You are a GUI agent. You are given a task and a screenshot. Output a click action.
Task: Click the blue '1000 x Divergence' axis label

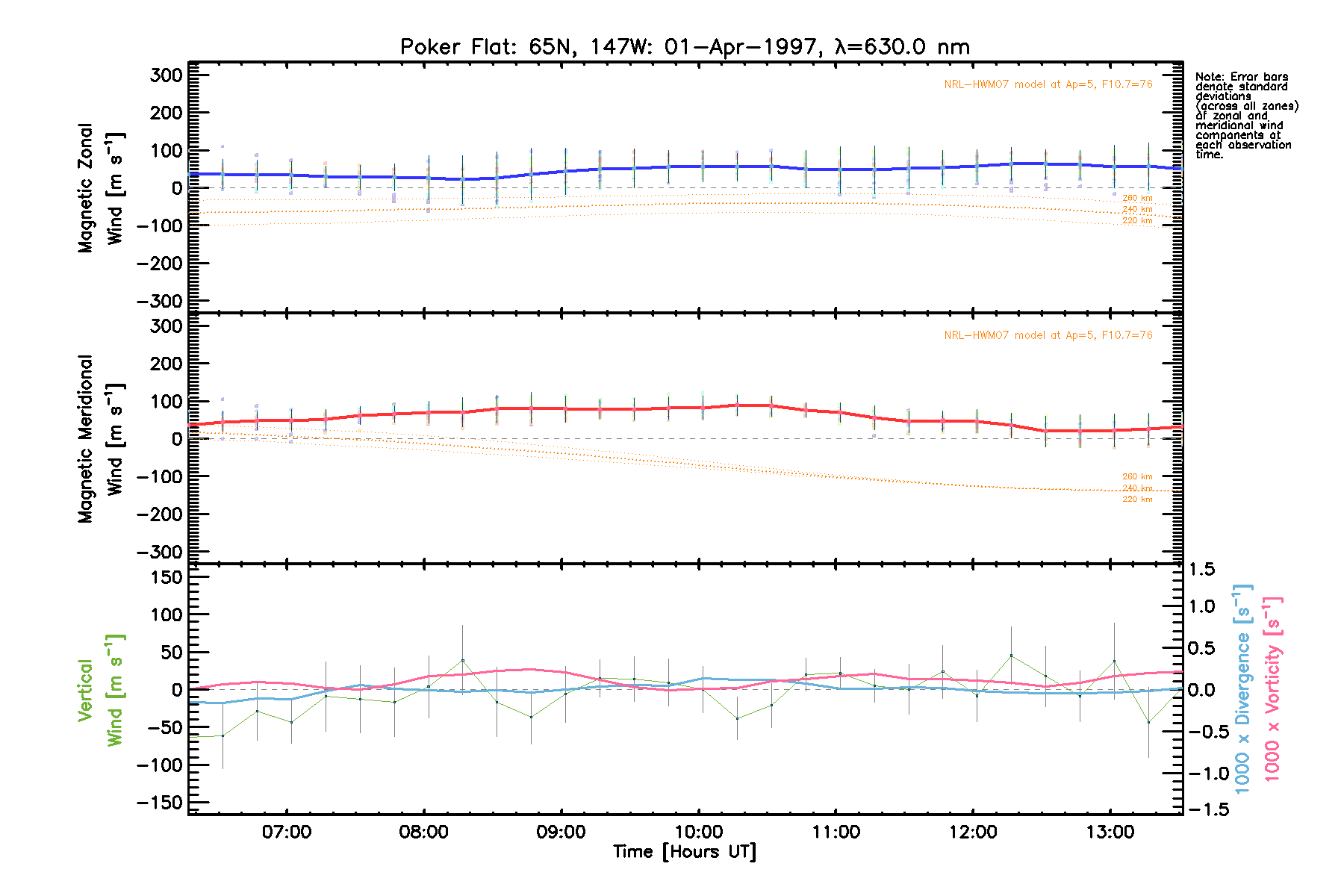click(x=1242, y=688)
